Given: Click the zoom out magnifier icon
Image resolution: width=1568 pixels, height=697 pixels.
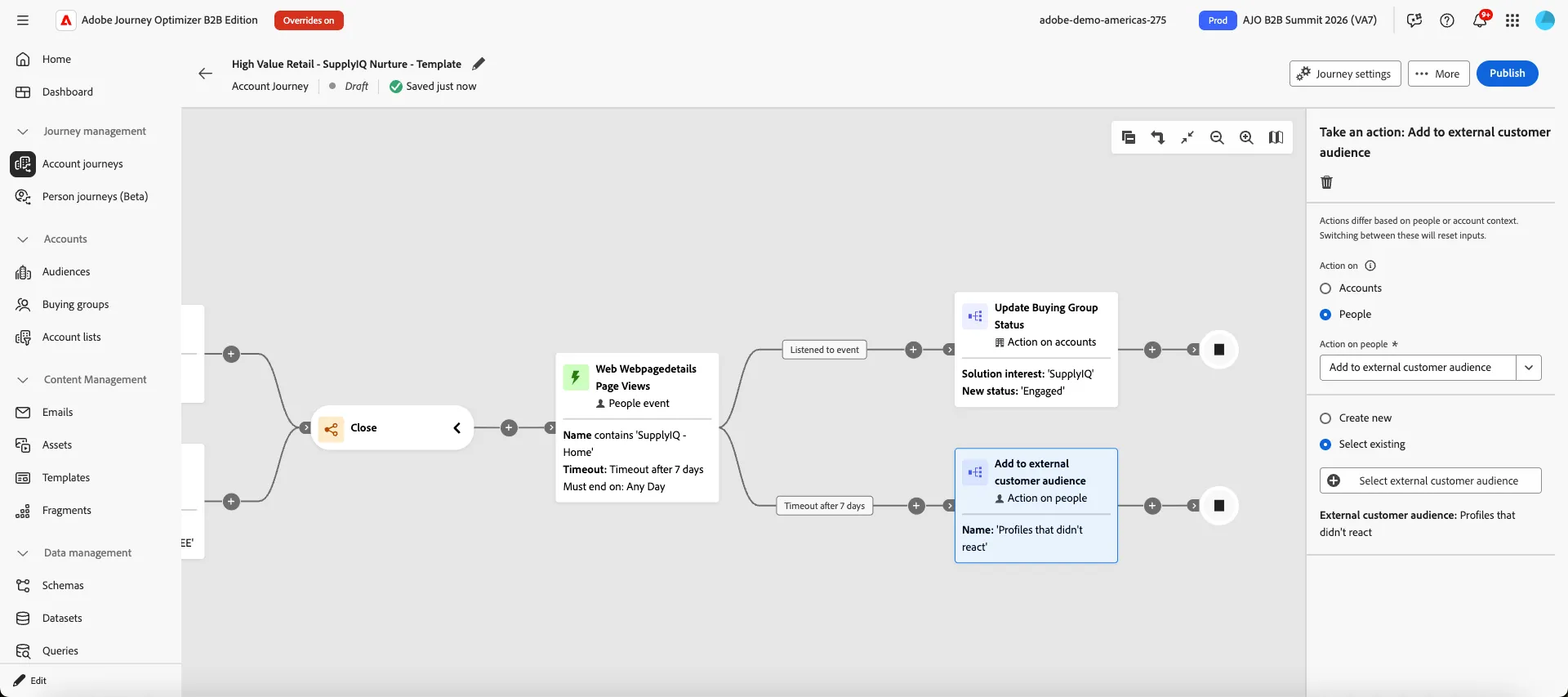Looking at the screenshot, I should click(1217, 137).
